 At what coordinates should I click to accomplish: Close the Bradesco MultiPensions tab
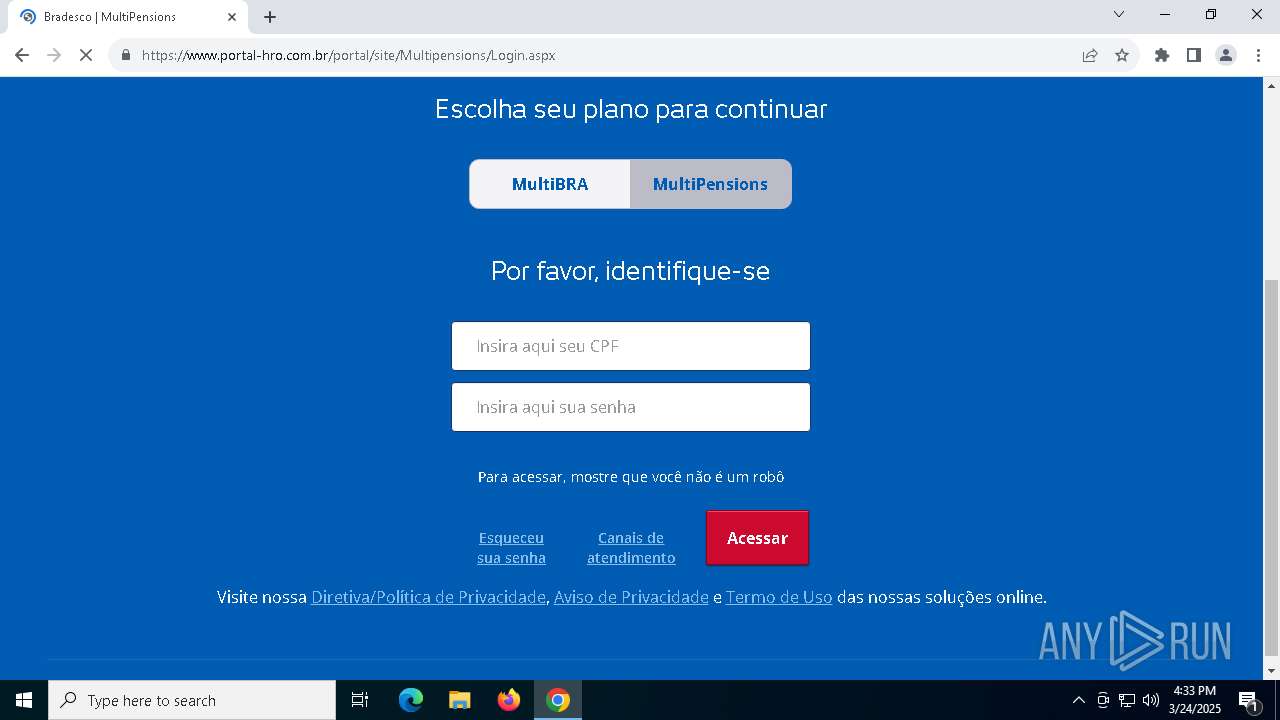pos(232,17)
